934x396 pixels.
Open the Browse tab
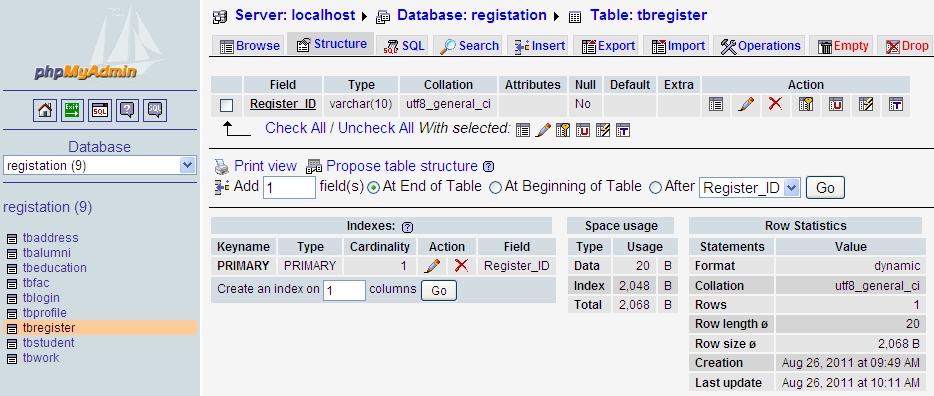pyautogui.click(x=249, y=46)
